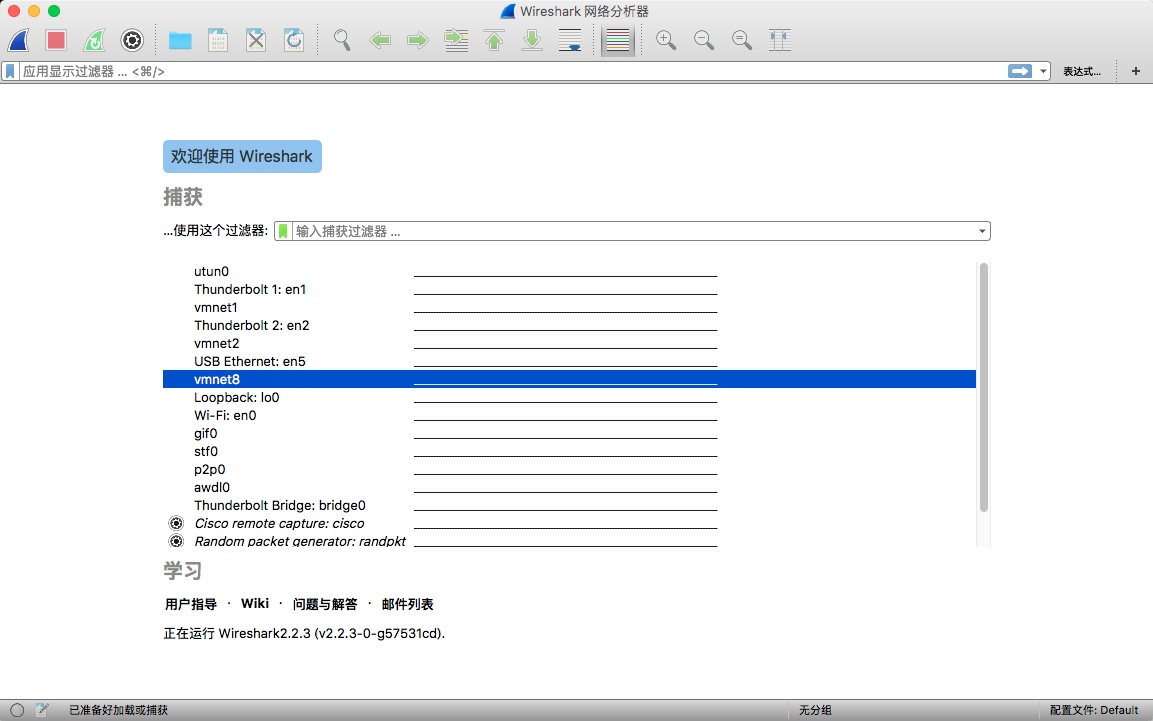This screenshot has width=1153, height=721.
Task: Zoom in the main window text
Action: 666,40
